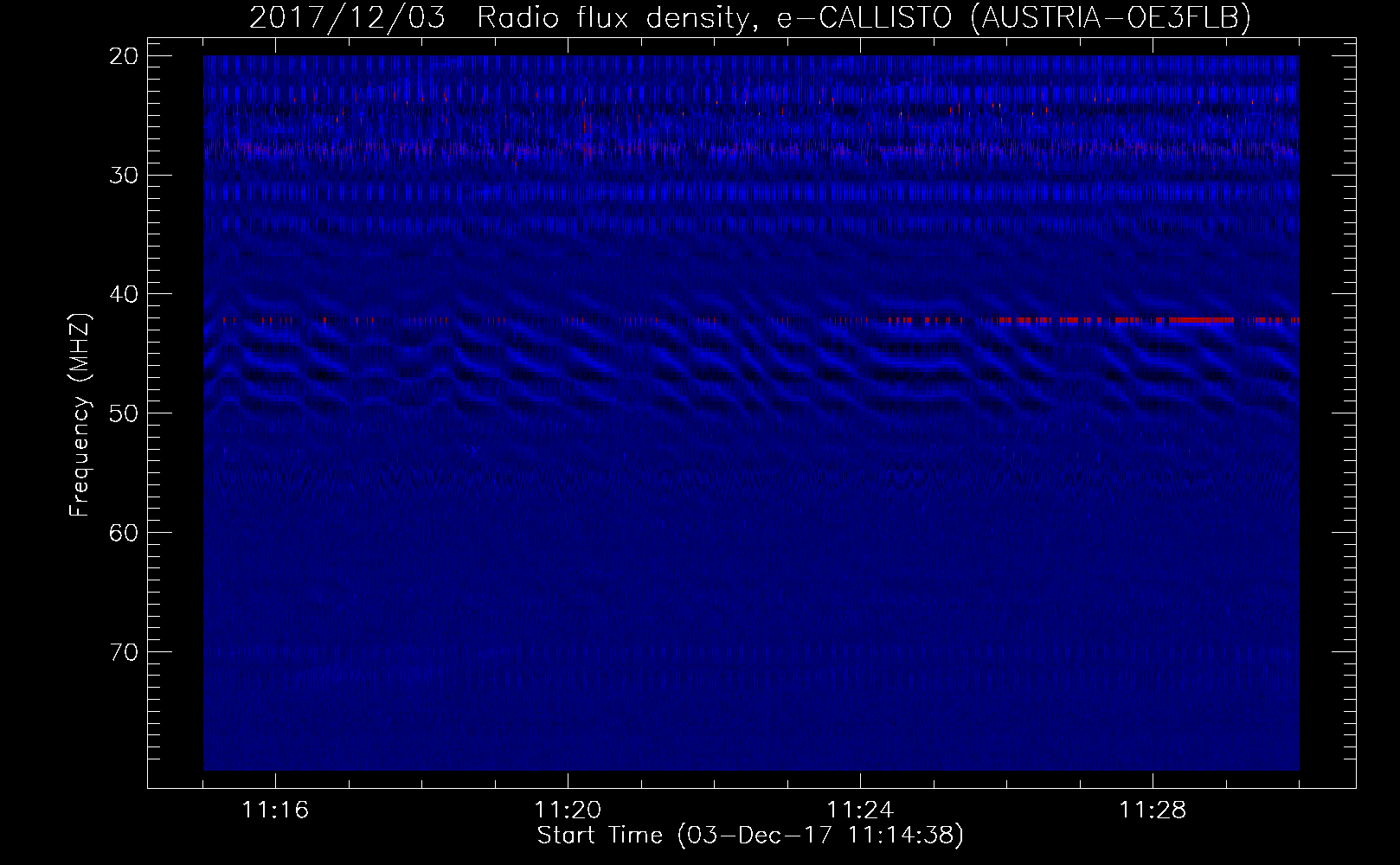Select the 11:28 time tick label

[1153, 811]
